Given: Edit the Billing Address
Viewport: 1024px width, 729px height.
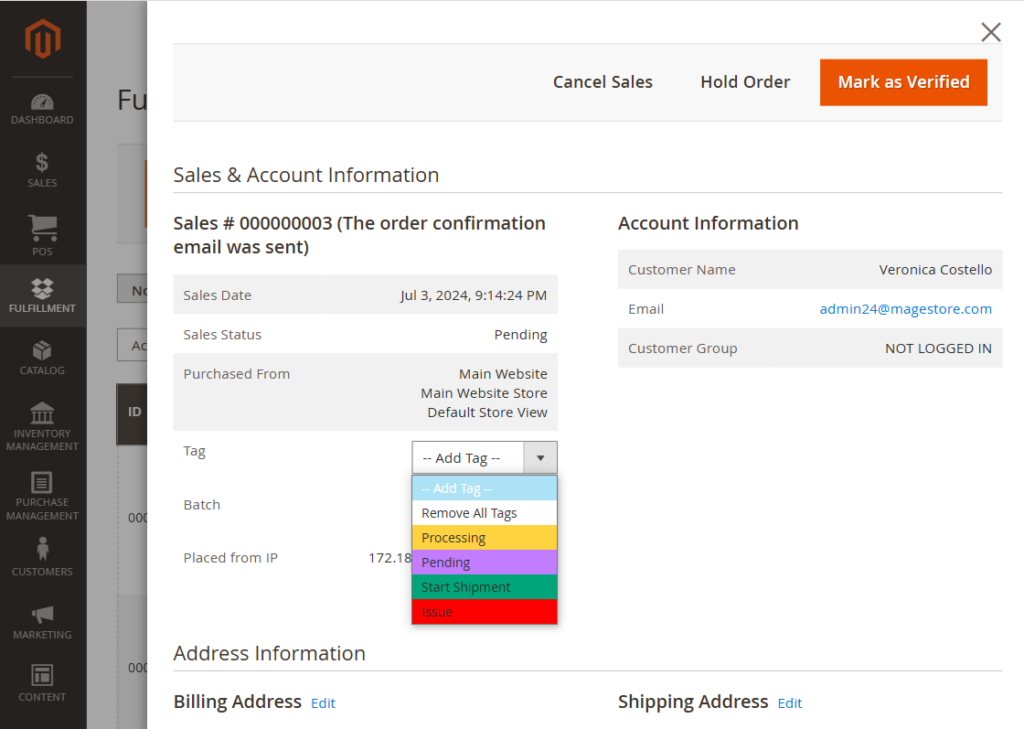Looking at the screenshot, I should coord(322,703).
